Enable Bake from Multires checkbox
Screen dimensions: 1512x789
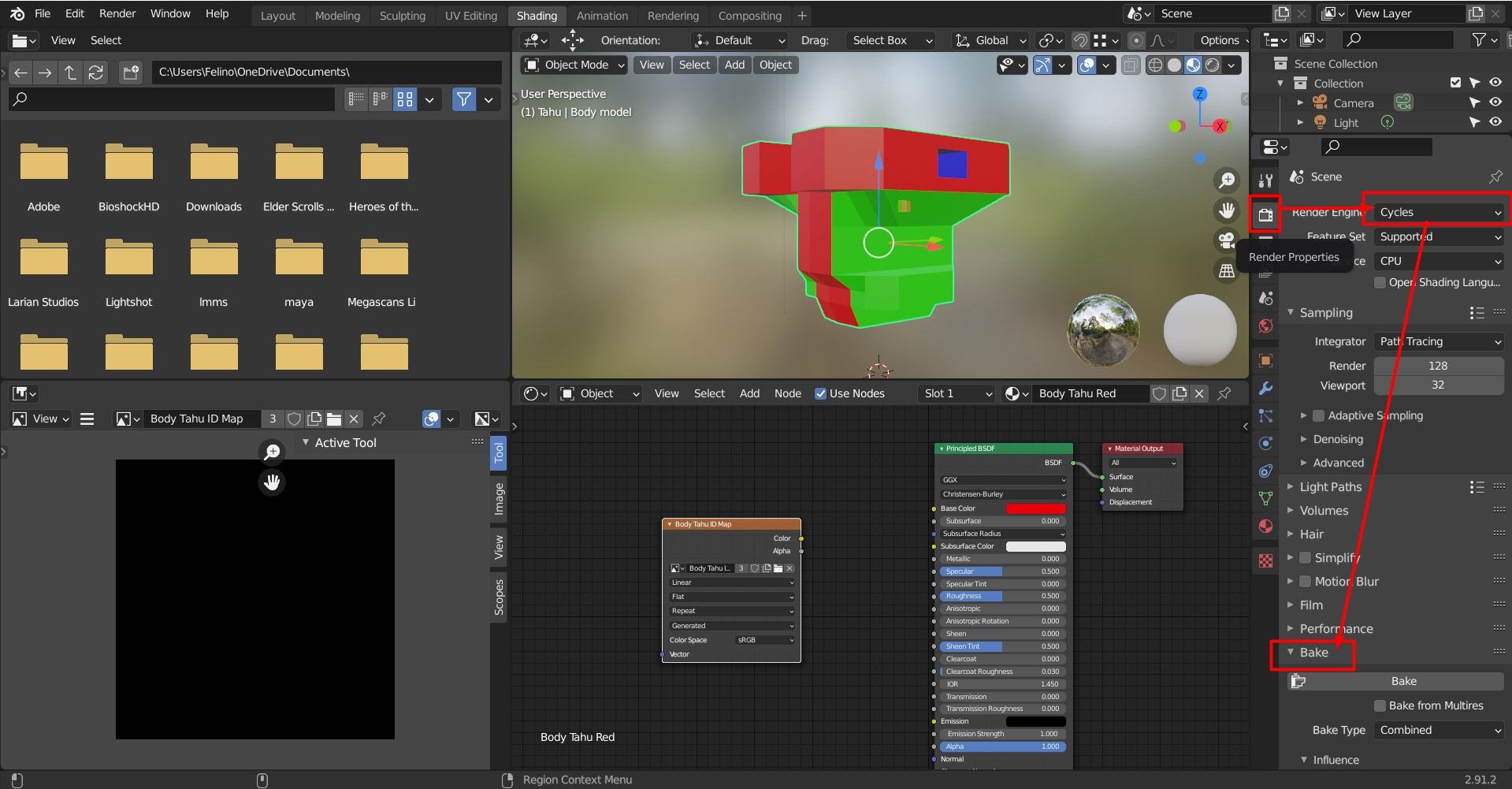1380,705
